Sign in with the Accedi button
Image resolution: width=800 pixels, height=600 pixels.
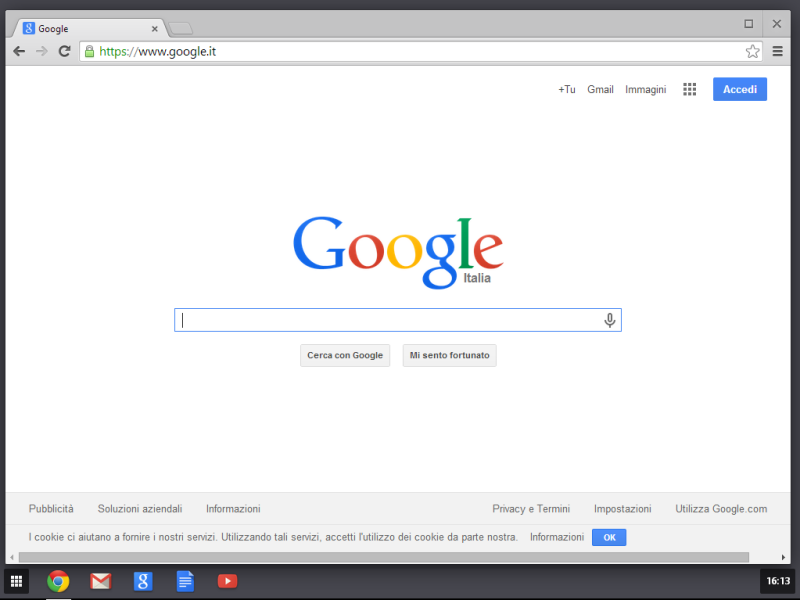click(x=740, y=89)
